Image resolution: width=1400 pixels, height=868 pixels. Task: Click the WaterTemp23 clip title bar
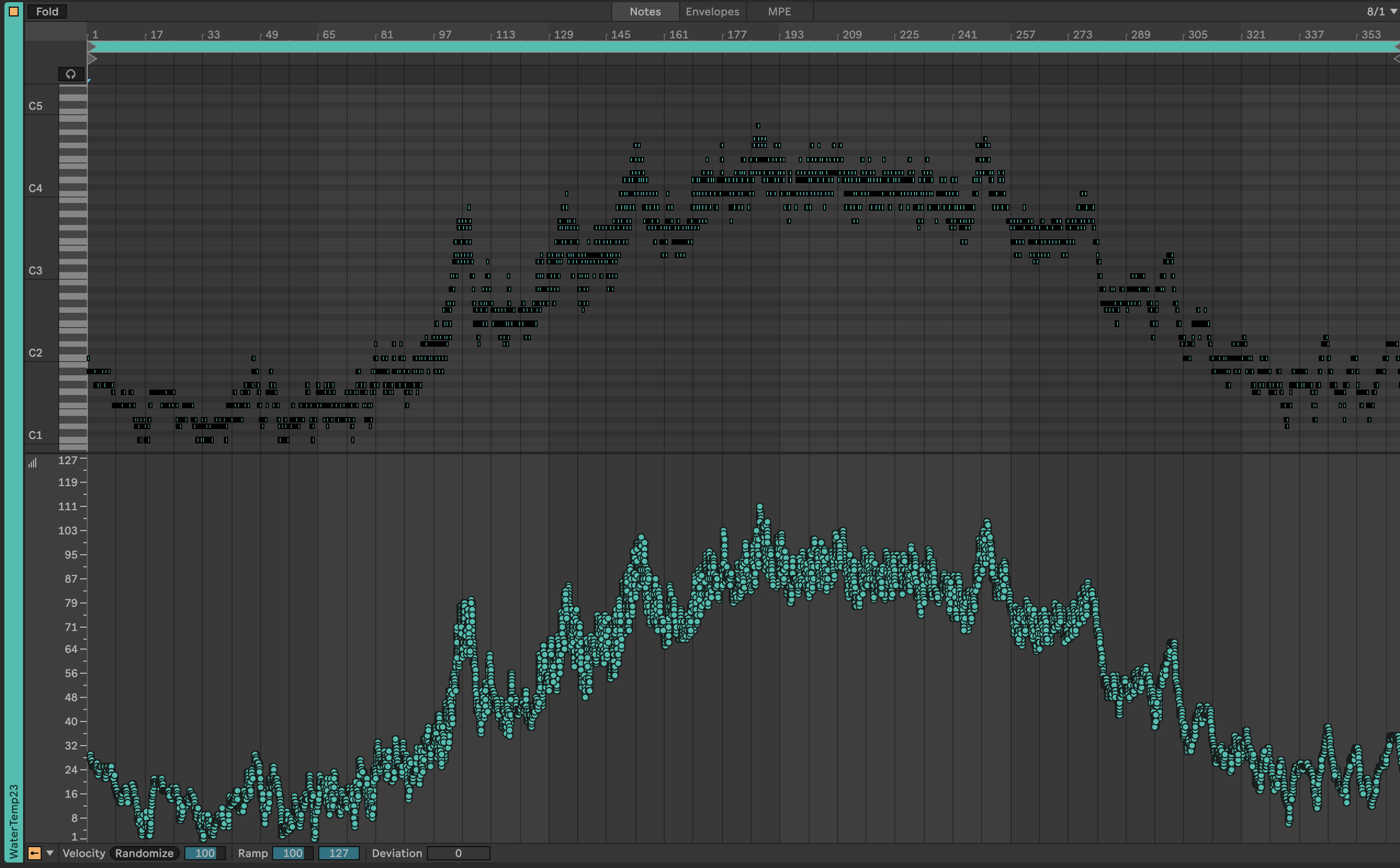(14, 821)
